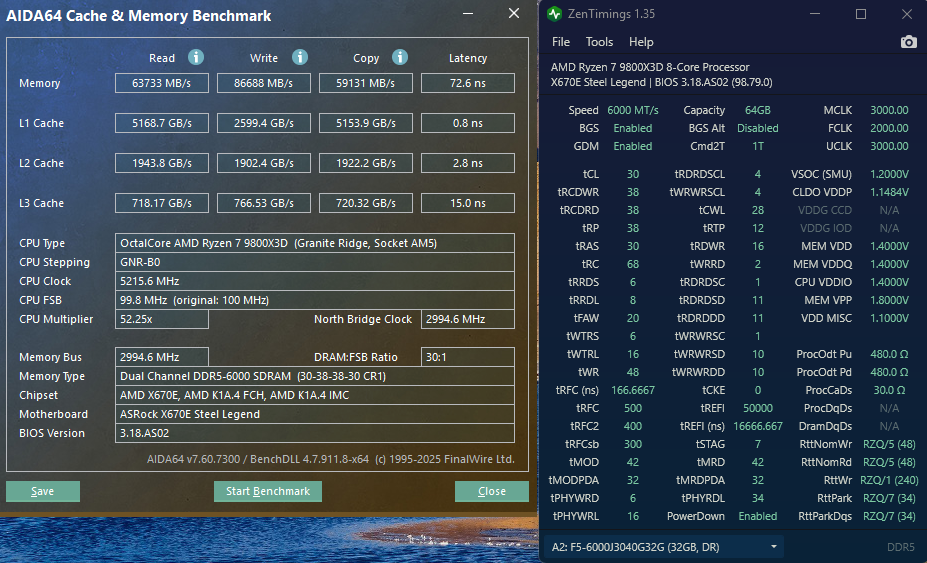Click the MCLK value 3000.00
This screenshot has height=563, width=927.
pyautogui.click(x=889, y=110)
